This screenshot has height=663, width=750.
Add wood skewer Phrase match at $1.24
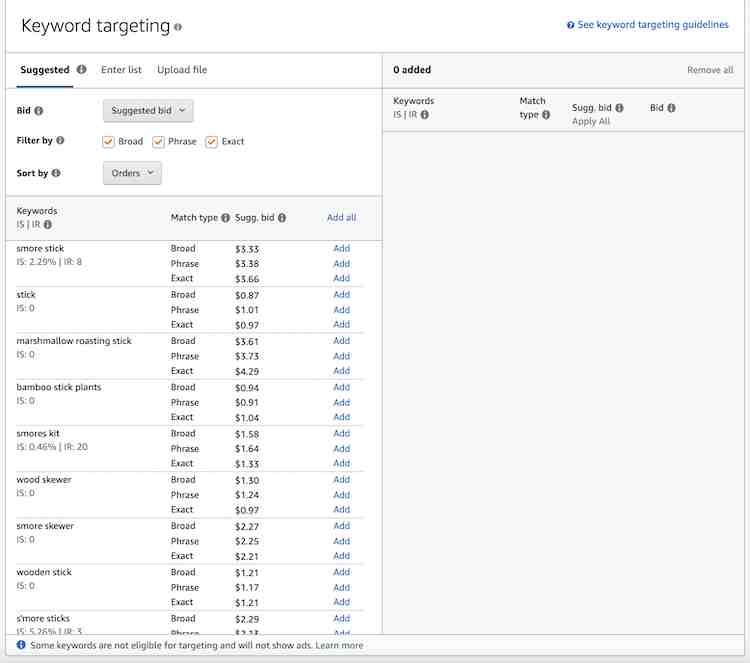pyautogui.click(x=342, y=495)
